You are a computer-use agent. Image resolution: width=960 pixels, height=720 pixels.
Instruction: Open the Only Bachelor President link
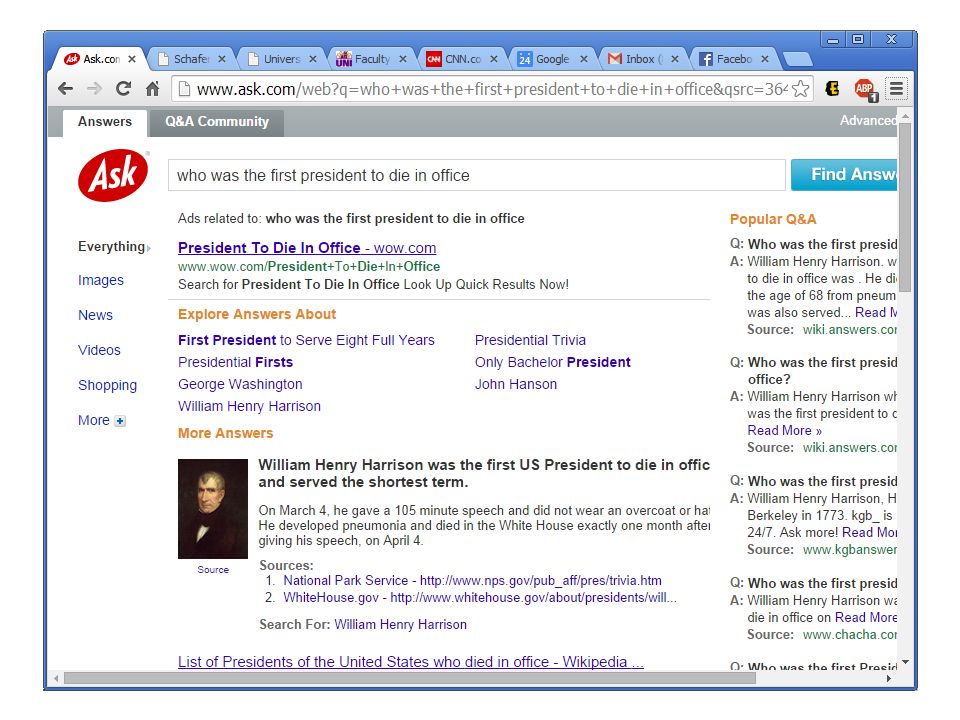tap(553, 362)
